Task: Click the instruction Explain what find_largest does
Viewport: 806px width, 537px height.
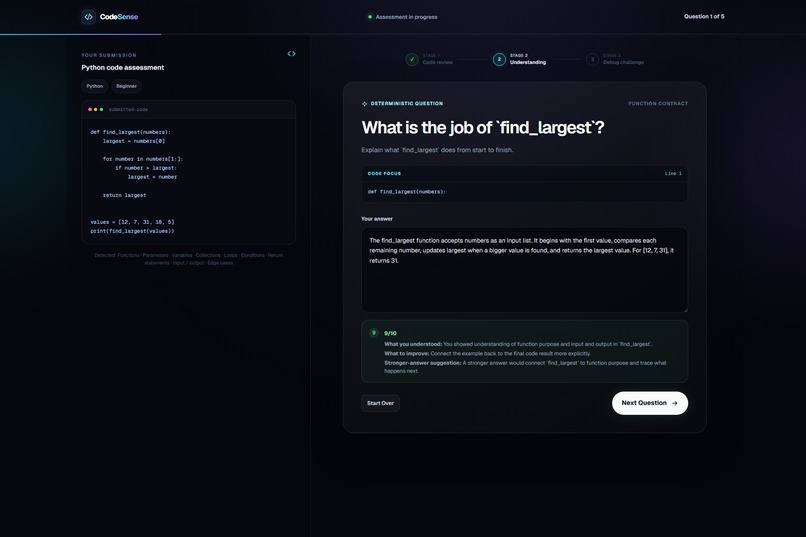Action: click(x=437, y=150)
